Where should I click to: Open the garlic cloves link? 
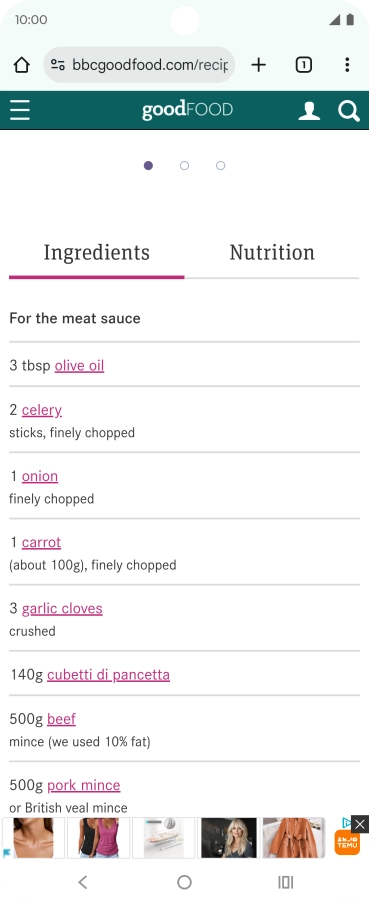click(62, 608)
